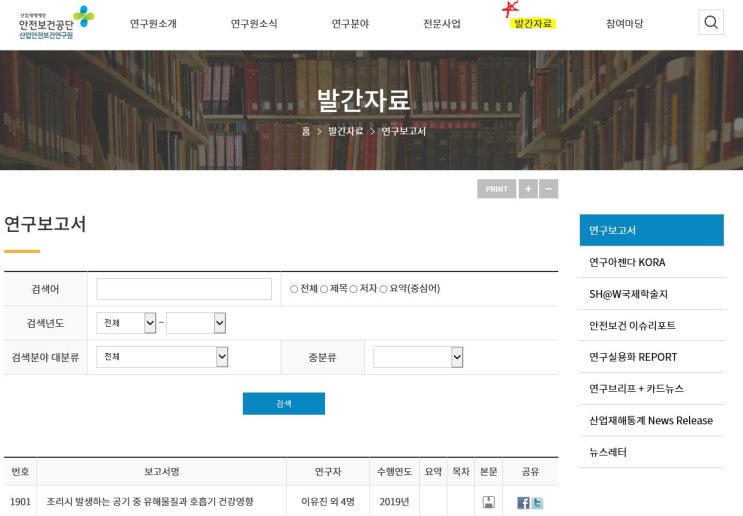743x516 pixels.
Task: Decrease font size with minus button
Action: coord(549,189)
